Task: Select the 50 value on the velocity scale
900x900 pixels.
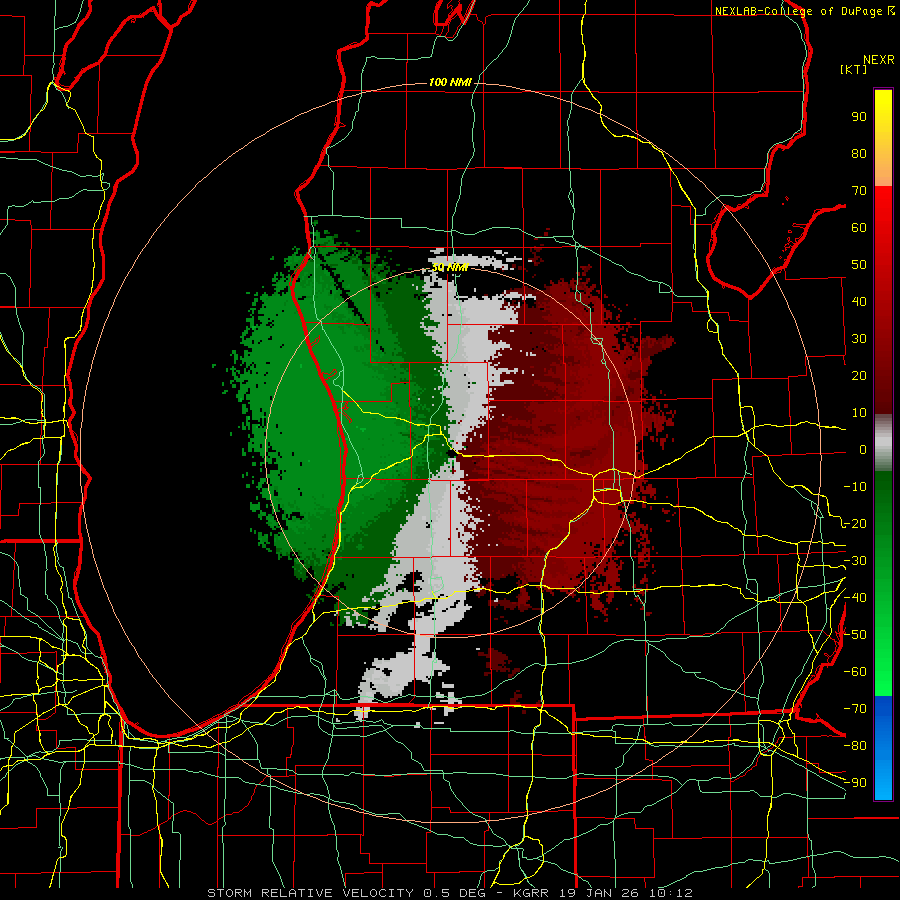Action: click(859, 265)
